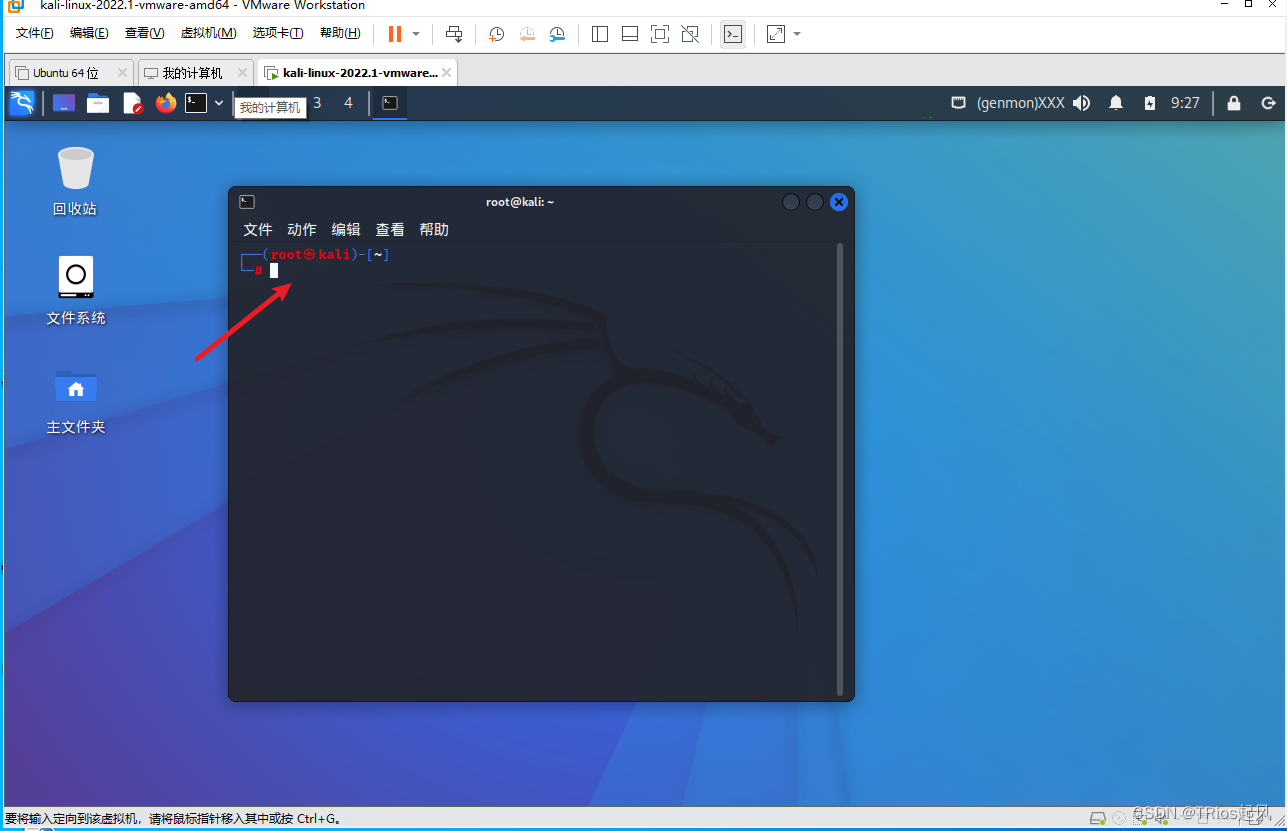The image size is (1287, 831).
Task: Click the (genmon)XXX panel monitor
Action: pyautogui.click(x=1020, y=103)
